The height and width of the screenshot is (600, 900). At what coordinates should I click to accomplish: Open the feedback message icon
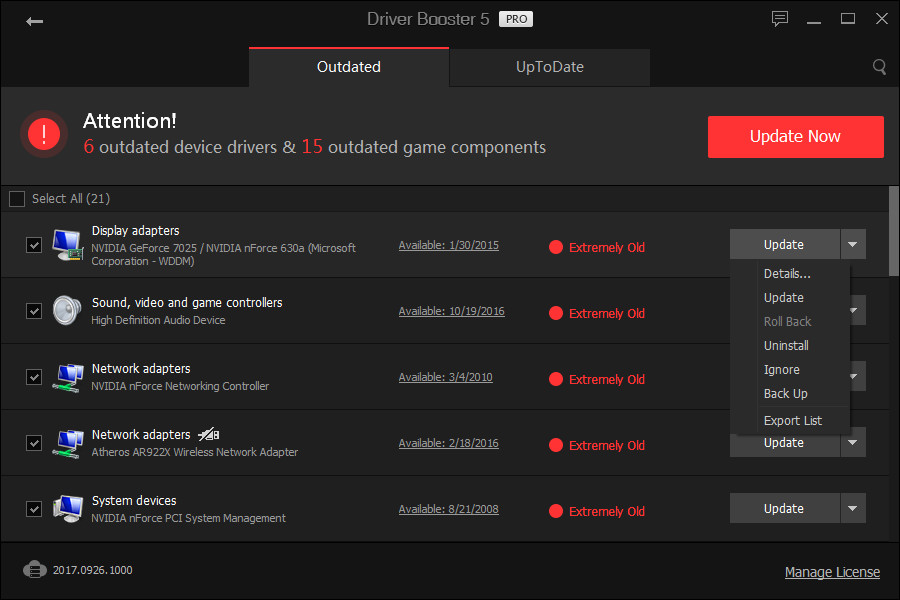tap(779, 19)
